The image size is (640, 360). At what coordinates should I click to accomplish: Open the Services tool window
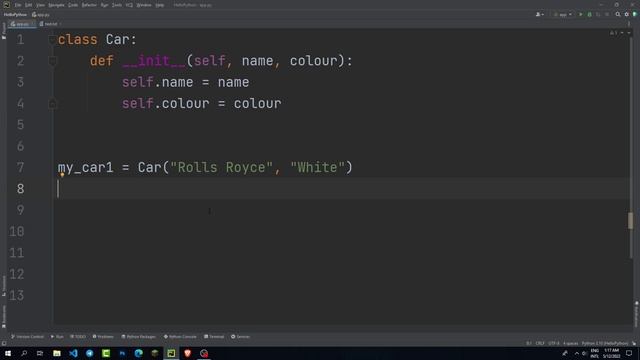[240, 337]
